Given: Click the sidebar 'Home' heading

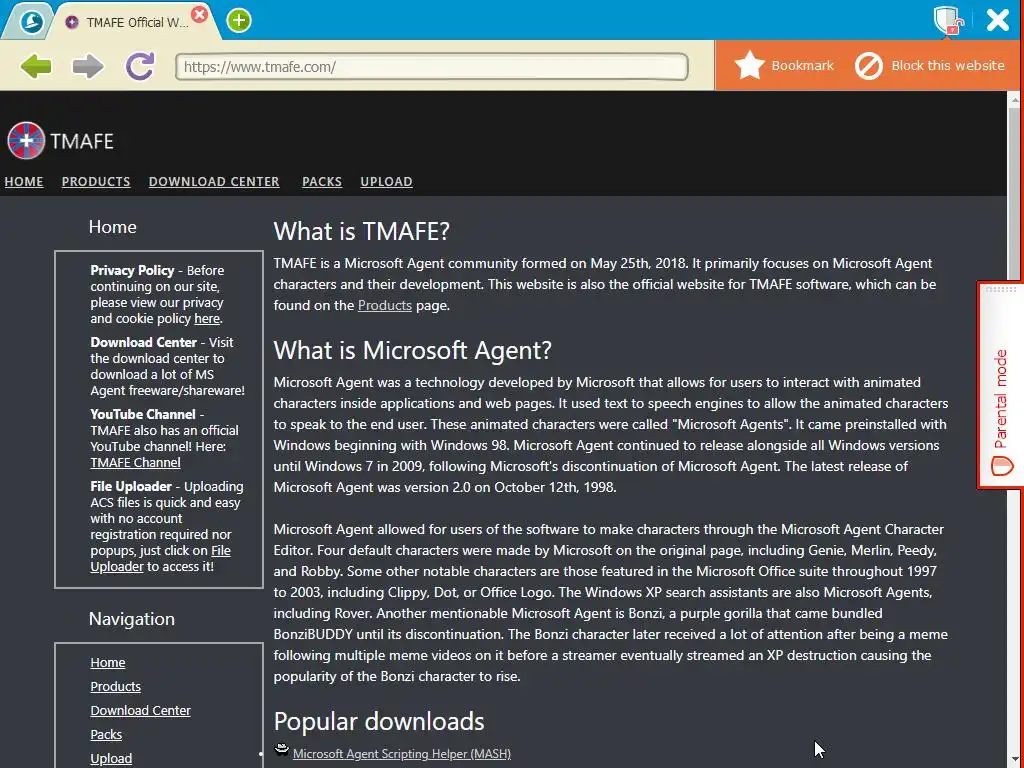Looking at the screenshot, I should coord(112,227).
